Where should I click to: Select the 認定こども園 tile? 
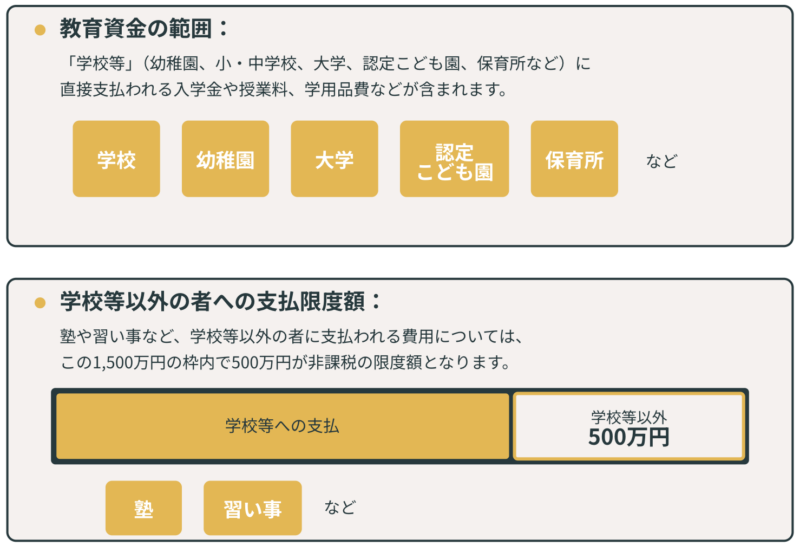[x=454, y=159]
